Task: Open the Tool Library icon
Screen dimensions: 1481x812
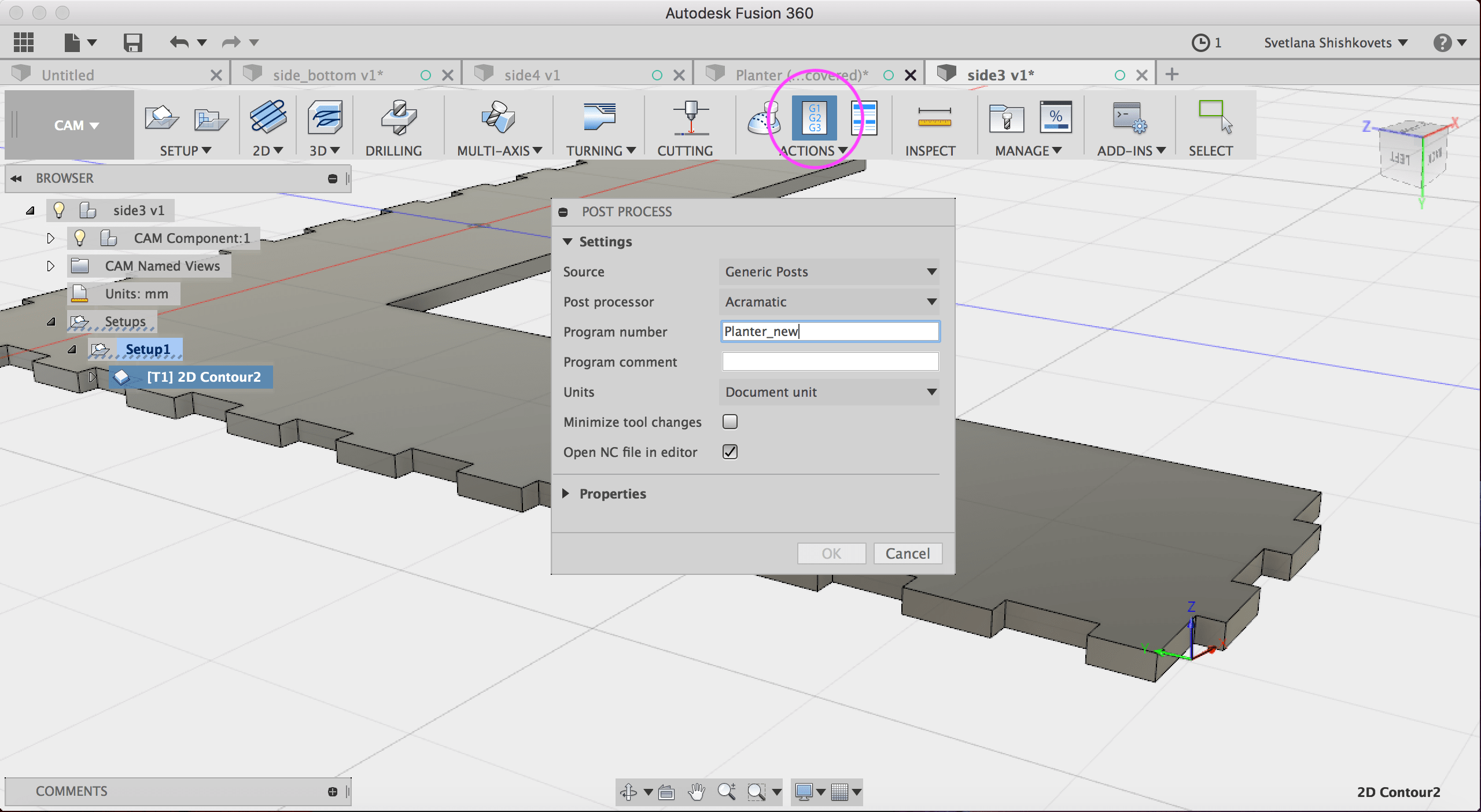Action: (x=1007, y=118)
